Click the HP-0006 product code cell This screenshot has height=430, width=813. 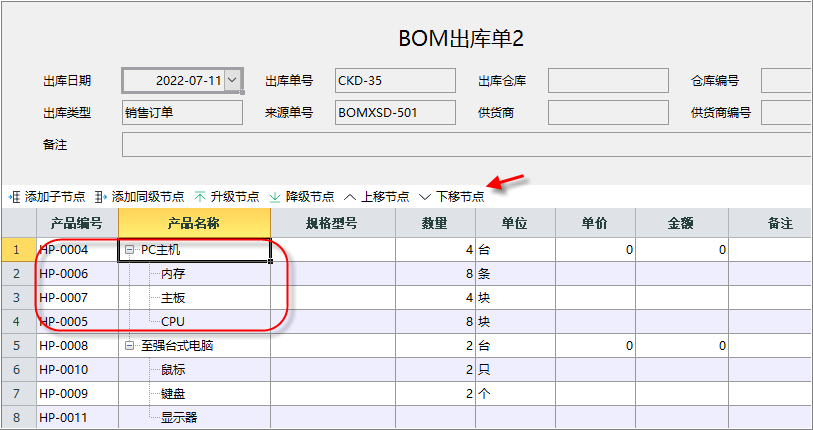pyautogui.click(x=77, y=274)
